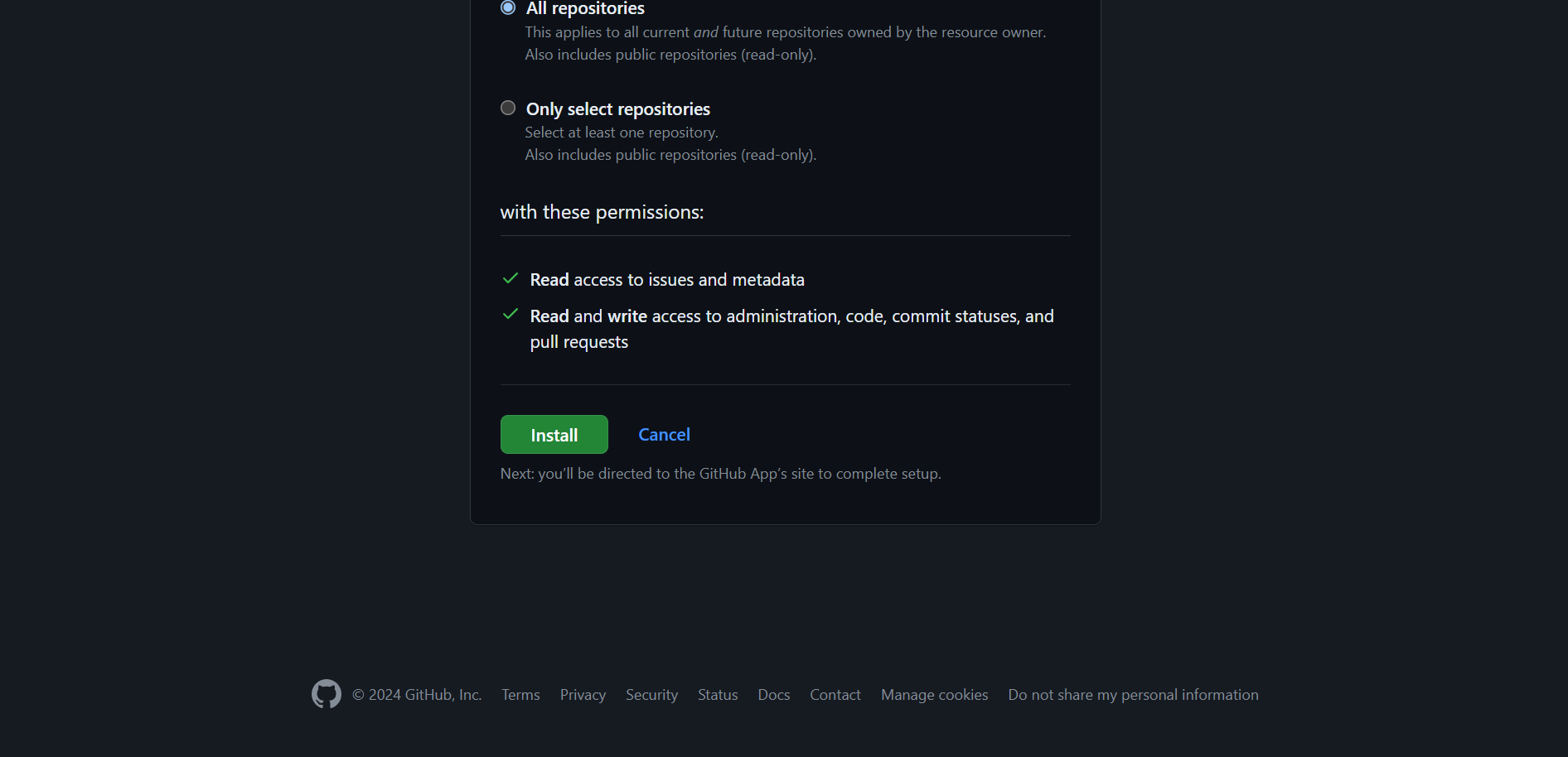Viewport: 1568px width, 757px height.
Task: Open GitHub homepage via footer logo
Action: click(x=327, y=694)
